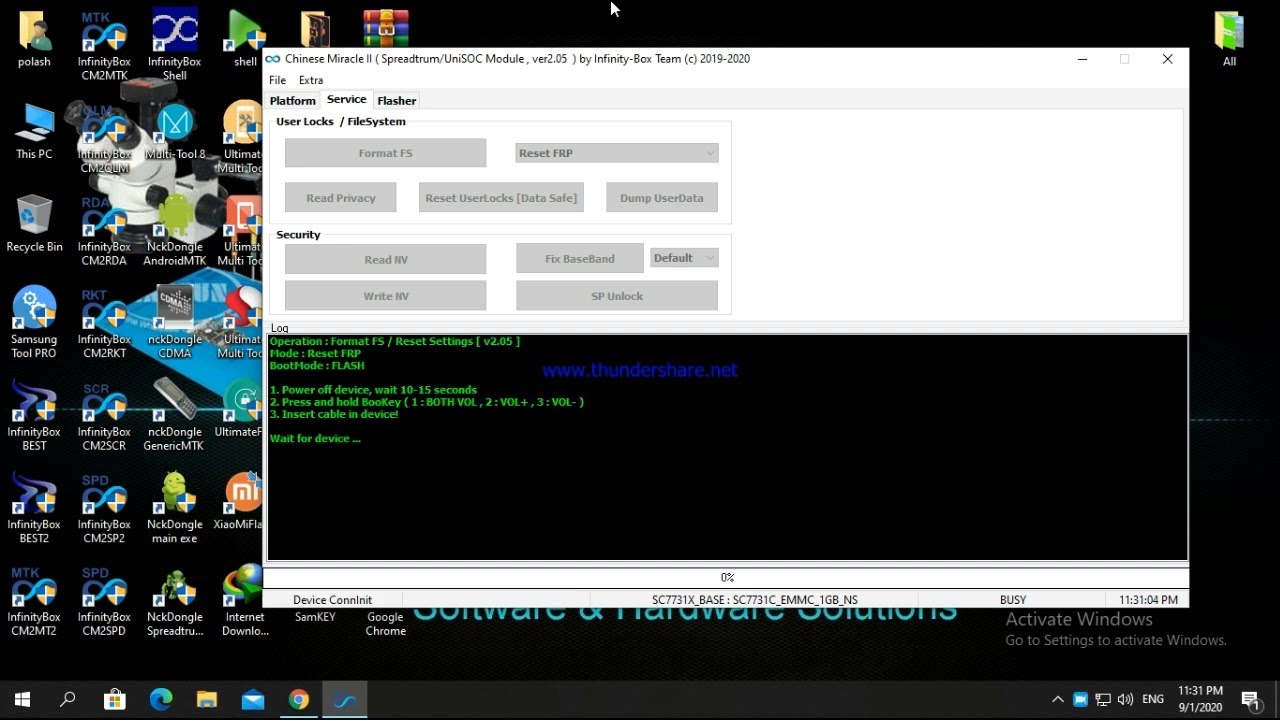Open Internet Download Manager icon
Viewport: 1280px width, 720px height.
click(x=244, y=601)
